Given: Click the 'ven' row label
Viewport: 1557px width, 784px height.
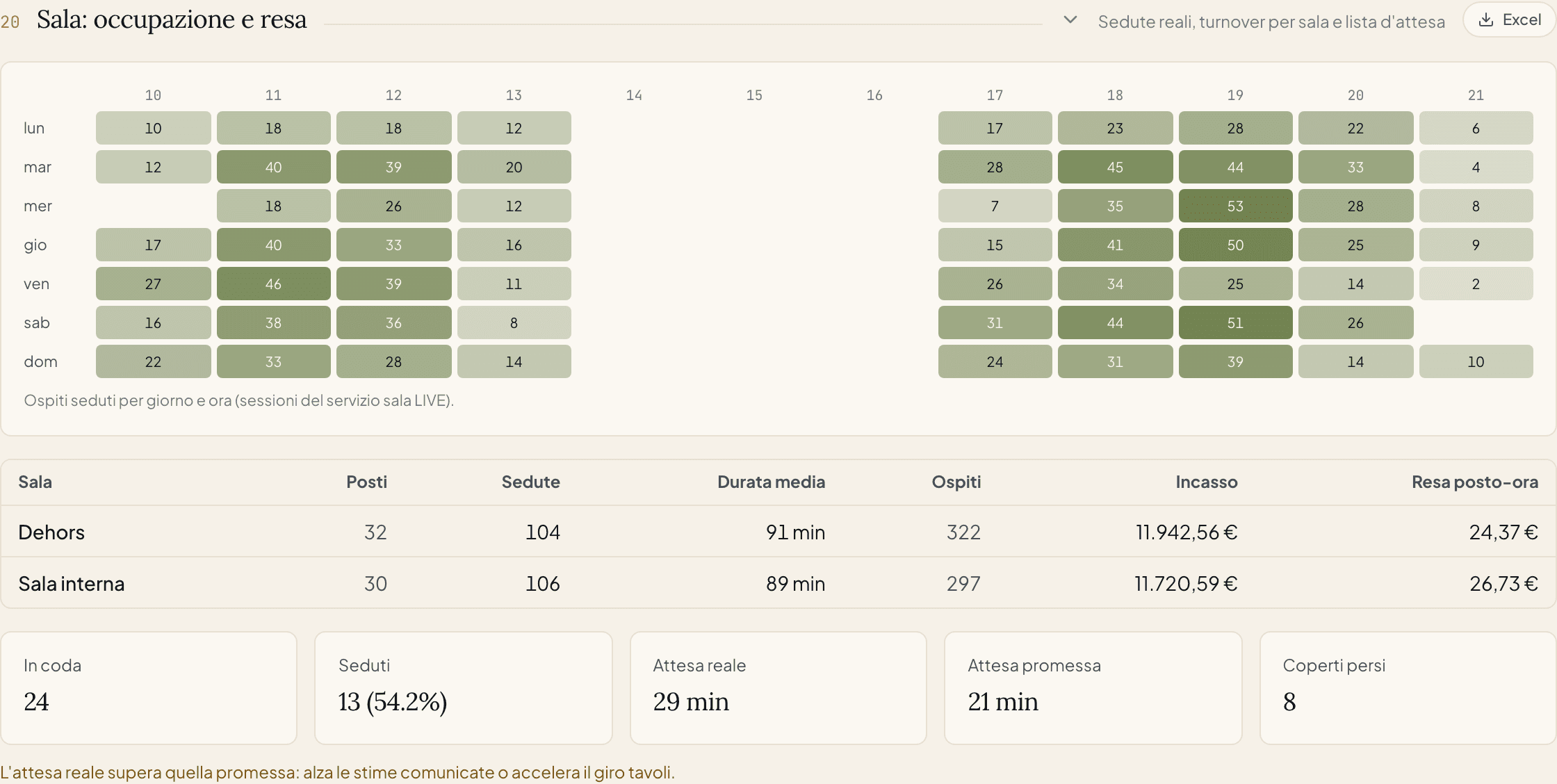Looking at the screenshot, I should 36,284.
